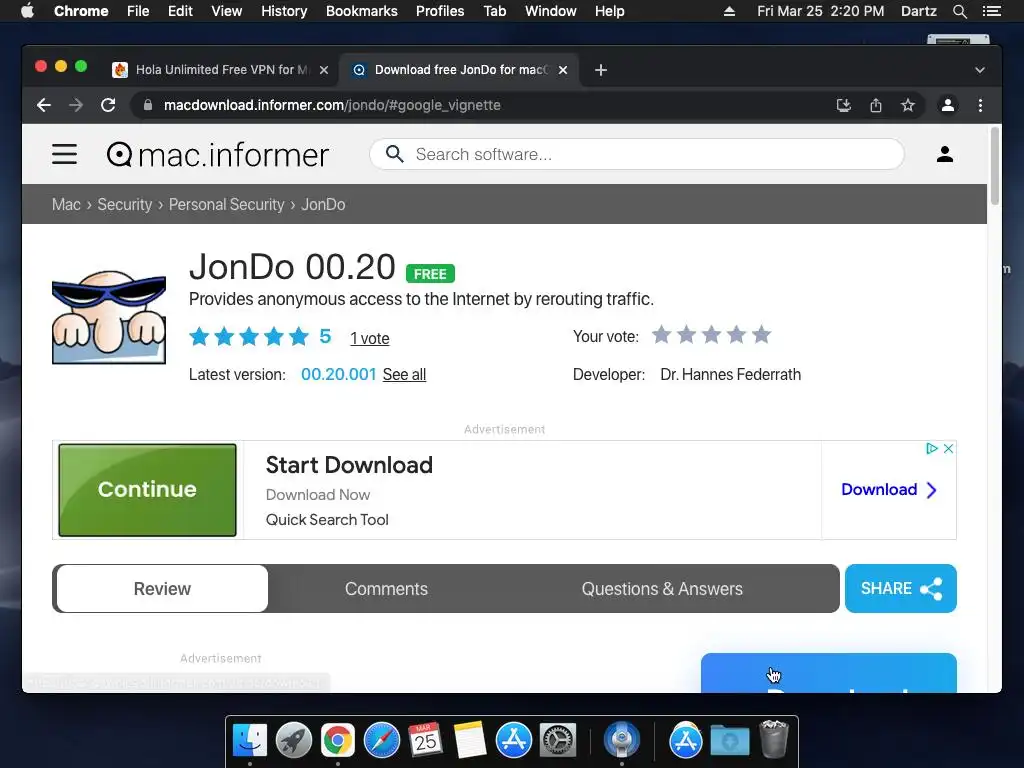
Task: Expand the tab search chevron
Action: click(x=980, y=70)
